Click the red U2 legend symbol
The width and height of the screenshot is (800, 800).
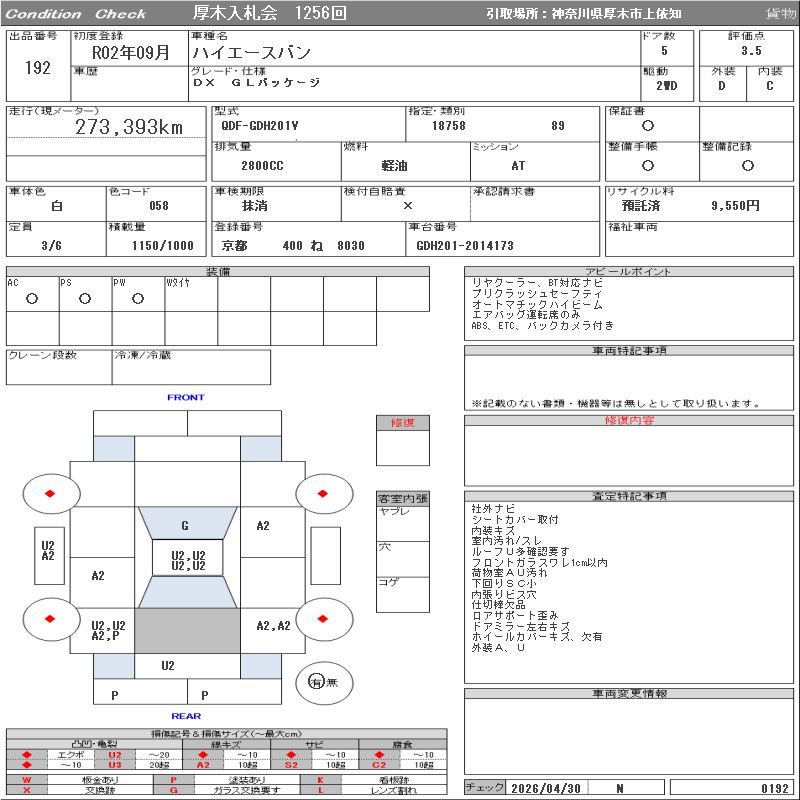115,755
